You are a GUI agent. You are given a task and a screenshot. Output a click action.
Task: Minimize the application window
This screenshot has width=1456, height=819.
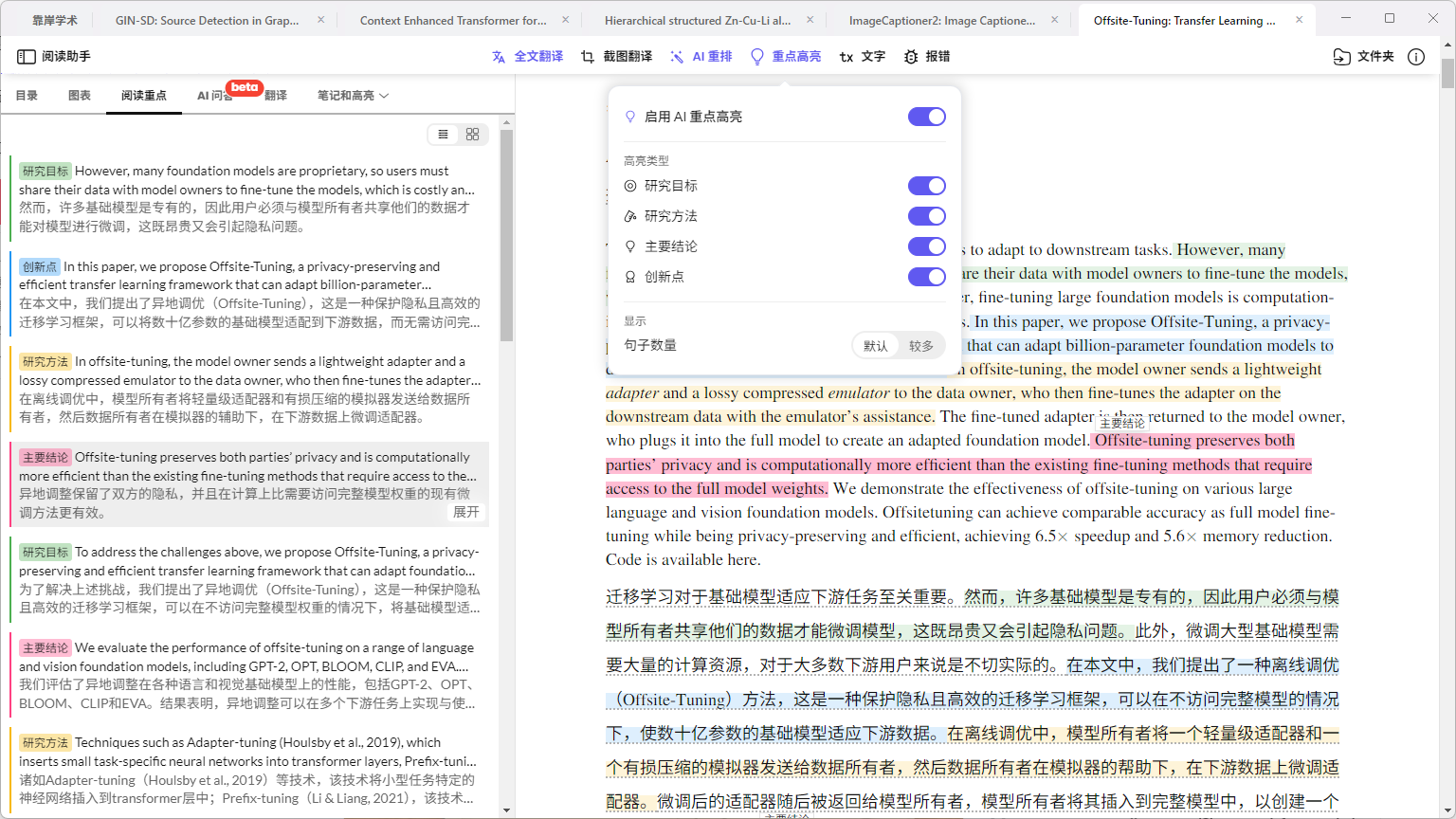coord(1346,18)
